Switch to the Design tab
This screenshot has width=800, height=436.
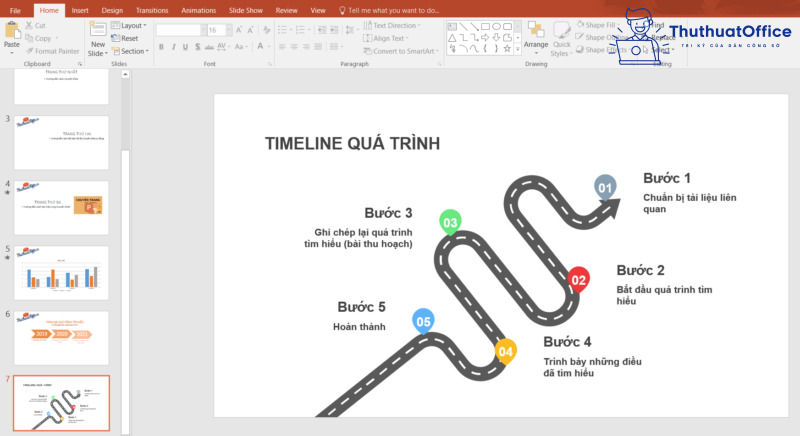(x=112, y=10)
